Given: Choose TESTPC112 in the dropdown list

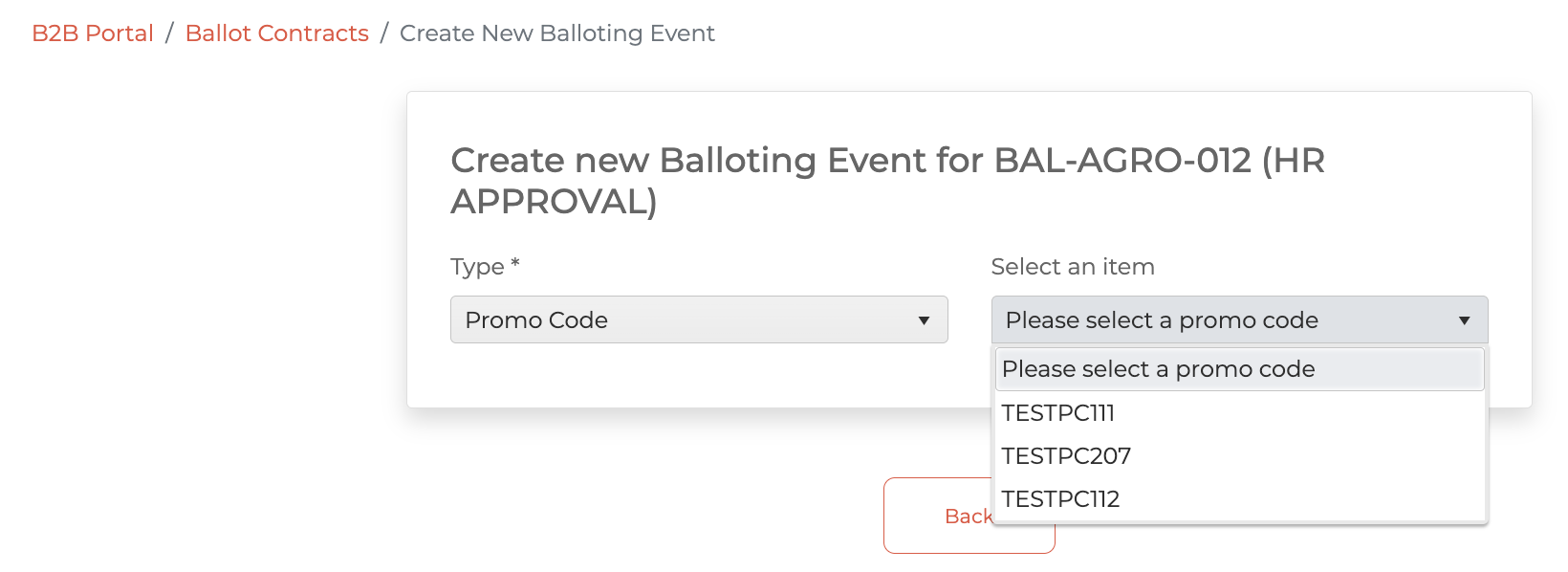Looking at the screenshot, I should point(1060,499).
